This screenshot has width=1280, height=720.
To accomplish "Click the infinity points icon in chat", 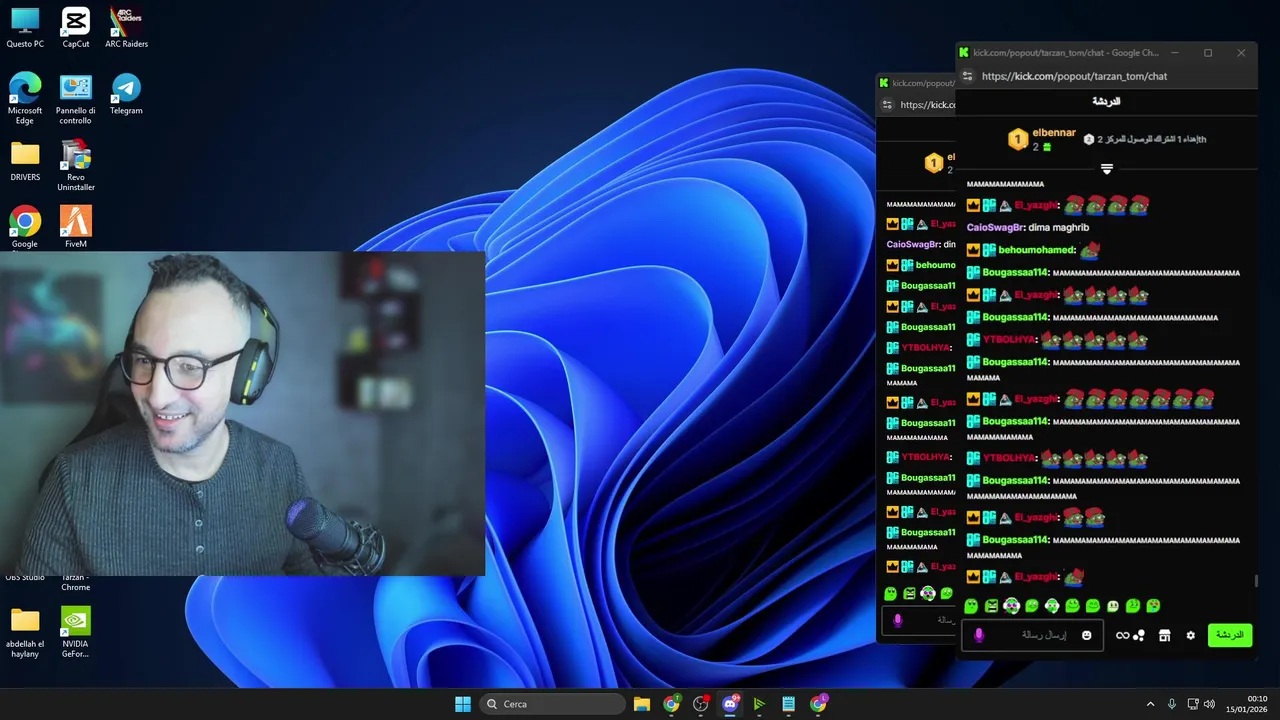I will click(x=1123, y=635).
